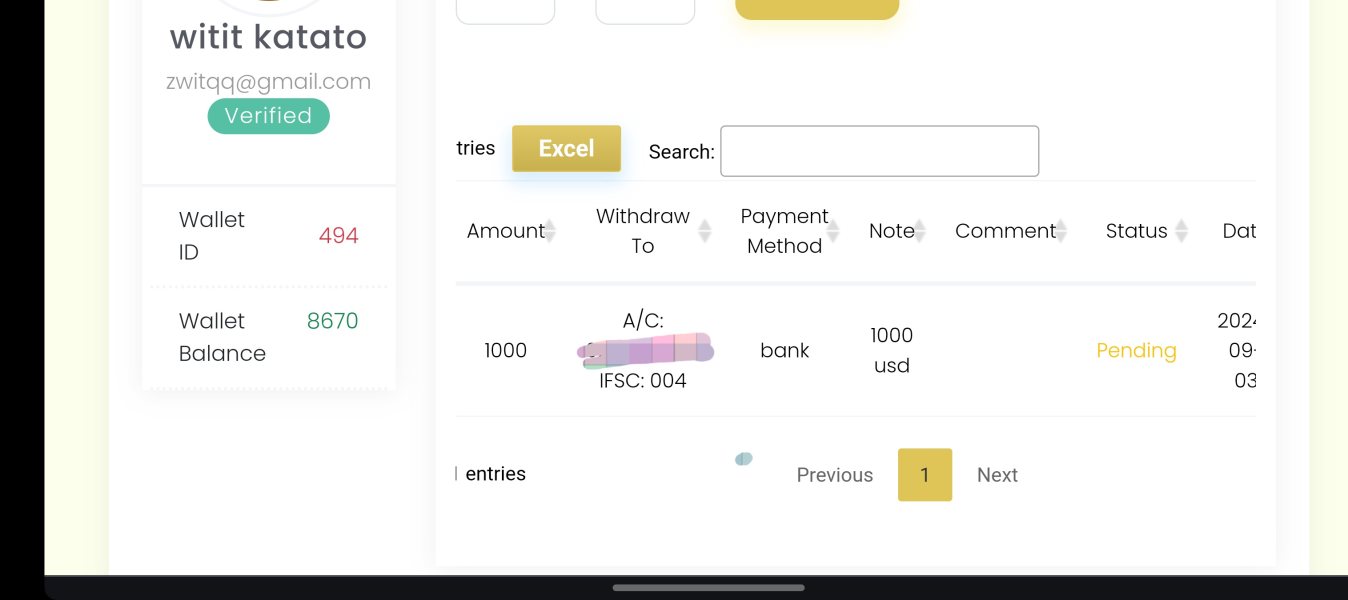1348x600 pixels.
Task: Click the Date column header
Action: (1238, 231)
